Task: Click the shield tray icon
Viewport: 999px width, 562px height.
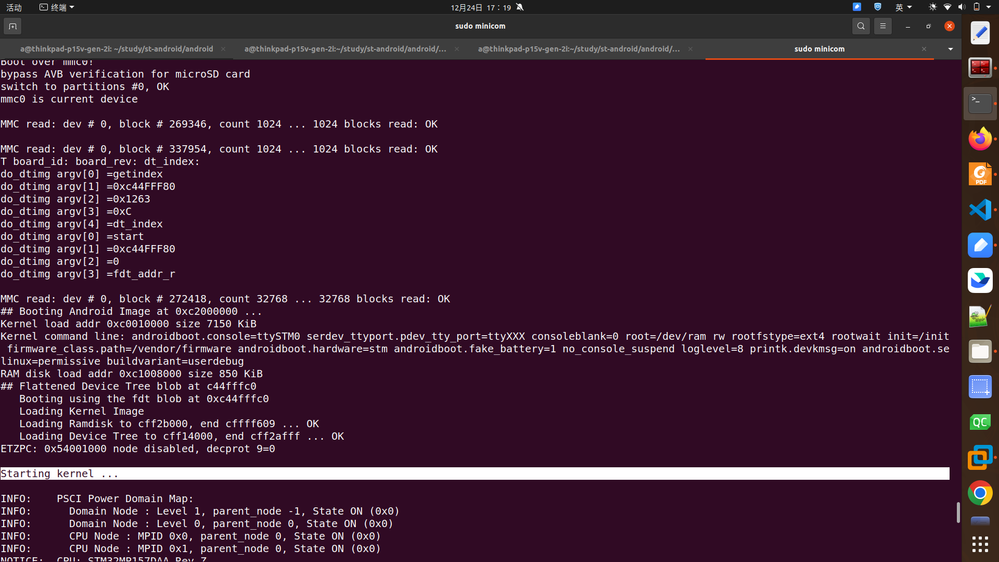Action: click(877, 7)
